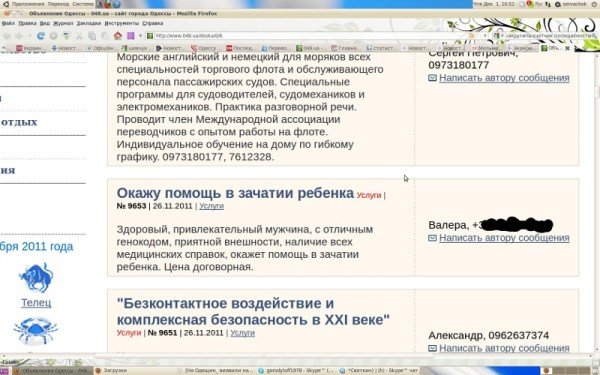The height and width of the screenshot is (375, 600).
Task: Open the Firefox launcher in top panel
Action: tap(108, 4)
